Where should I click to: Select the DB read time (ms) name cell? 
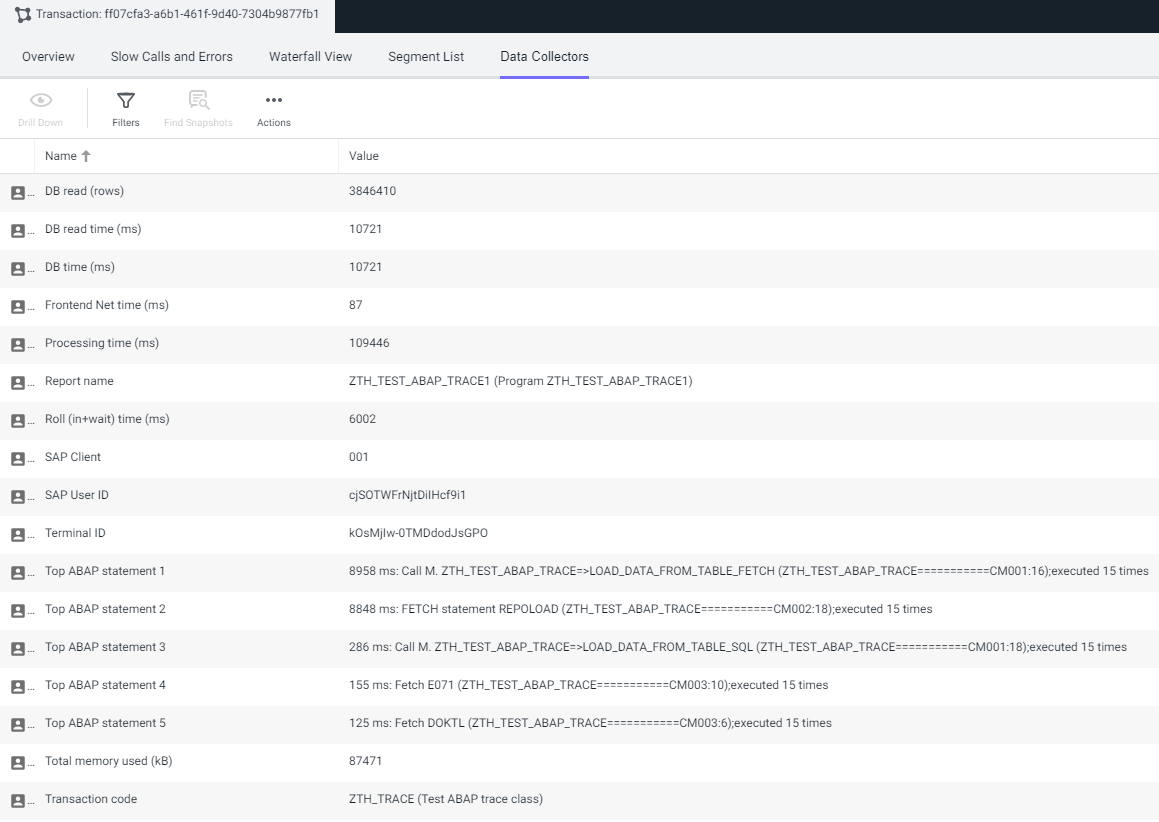coord(93,229)
